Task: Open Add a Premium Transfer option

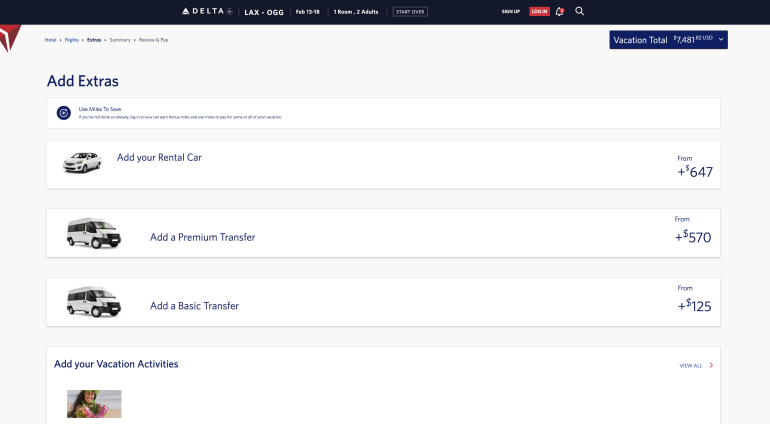Action: (x=202, y=237)
